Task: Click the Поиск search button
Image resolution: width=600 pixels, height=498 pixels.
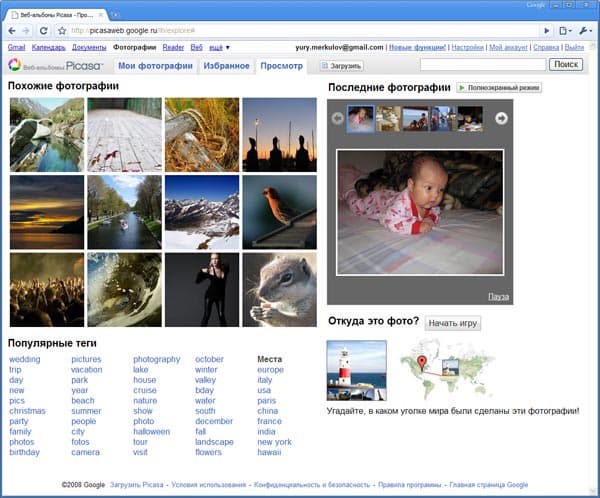Action: (566, 65)
